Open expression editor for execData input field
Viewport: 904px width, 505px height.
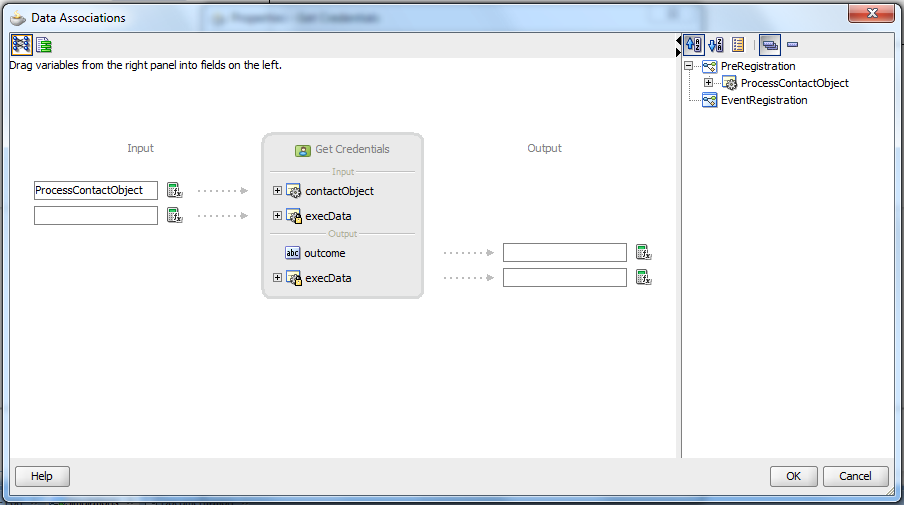(x=174, y=216)
